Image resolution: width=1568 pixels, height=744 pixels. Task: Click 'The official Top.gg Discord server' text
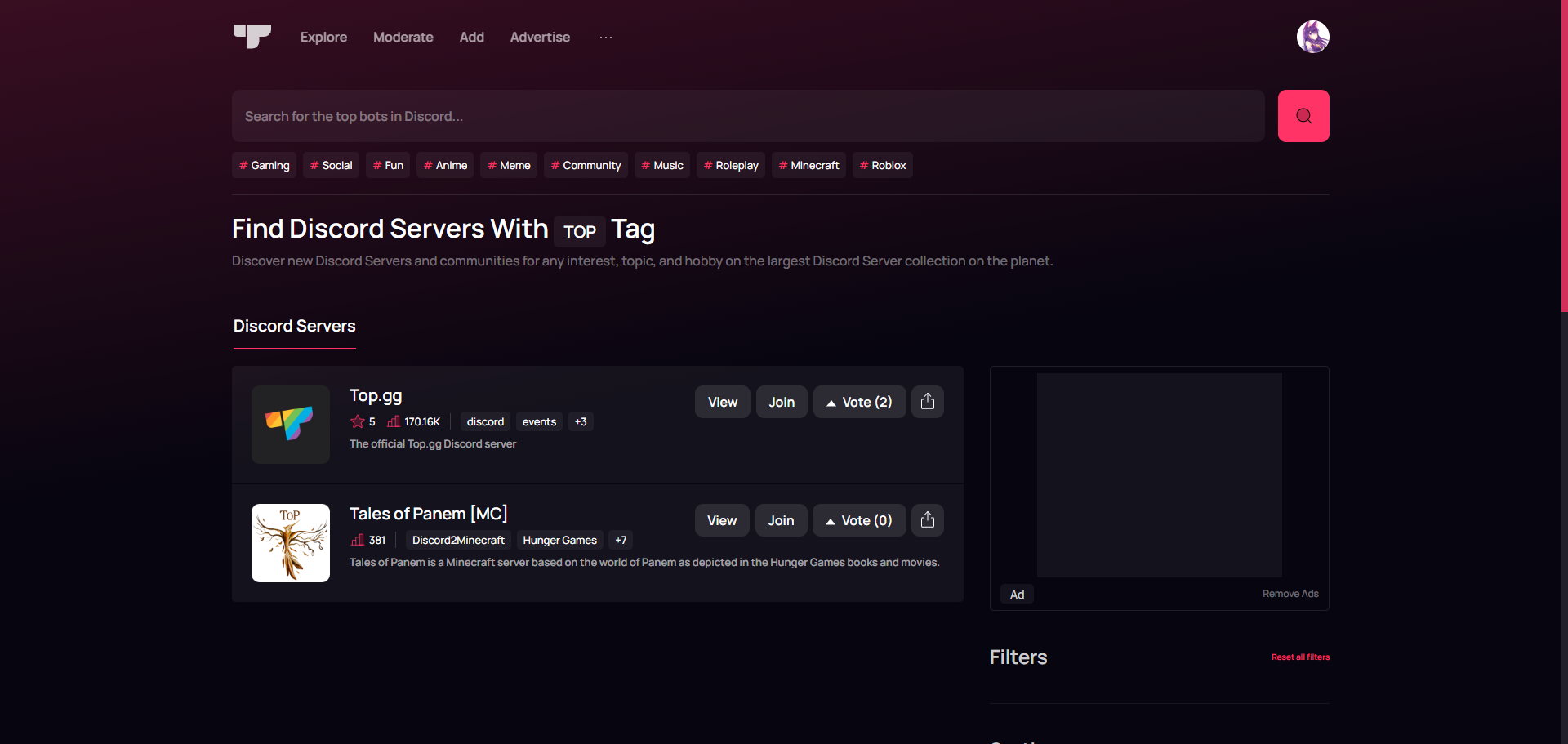(x=433, y=444)
